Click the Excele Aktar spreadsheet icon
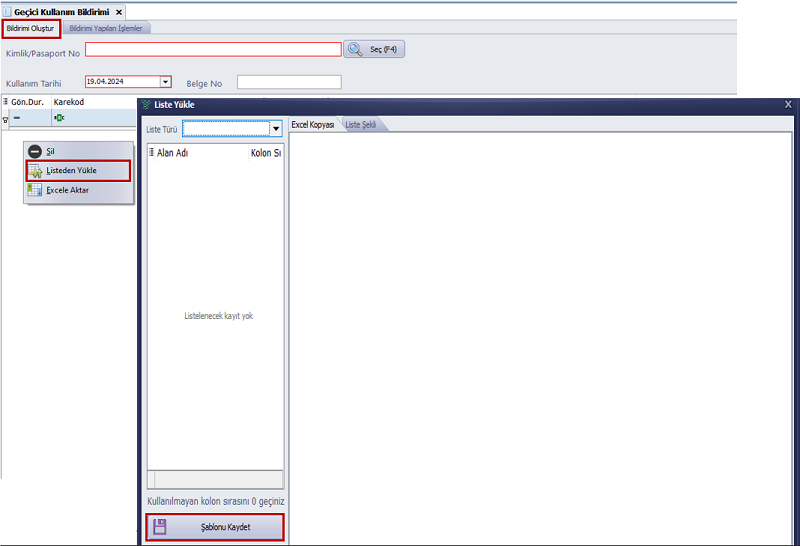Viewport: 800px width, 546px height. 35,190
